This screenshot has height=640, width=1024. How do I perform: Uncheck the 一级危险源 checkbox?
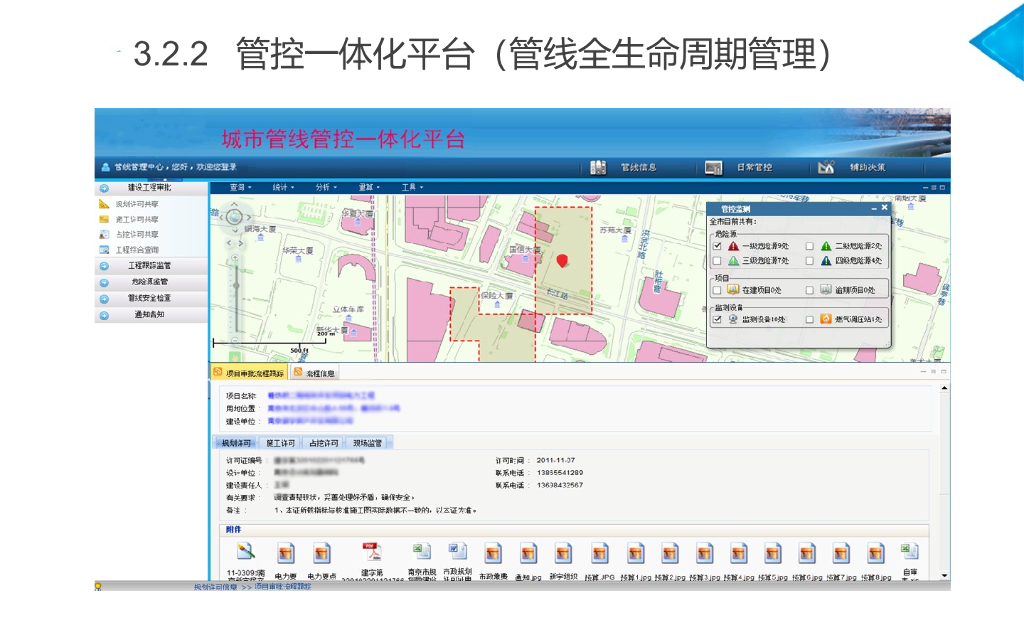point(717,245)
